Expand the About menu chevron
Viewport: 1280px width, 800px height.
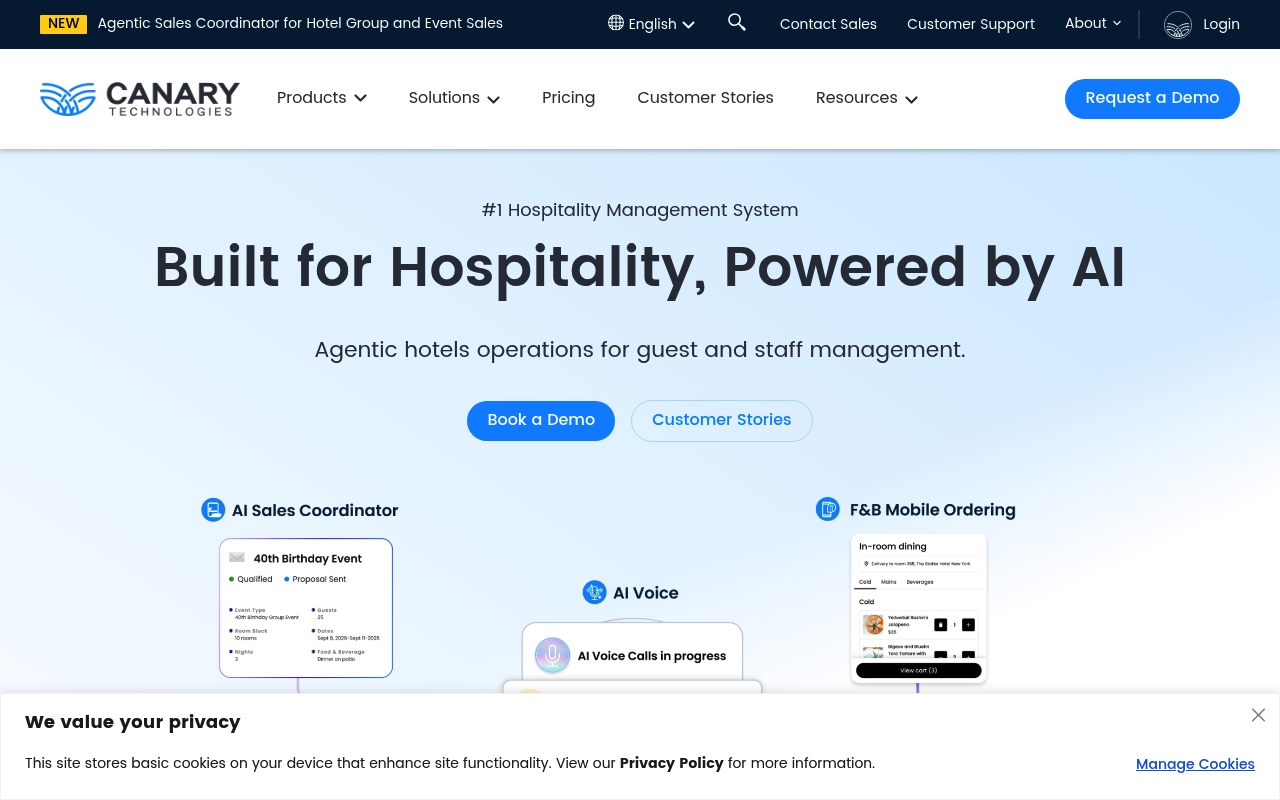click(1117, 23)
